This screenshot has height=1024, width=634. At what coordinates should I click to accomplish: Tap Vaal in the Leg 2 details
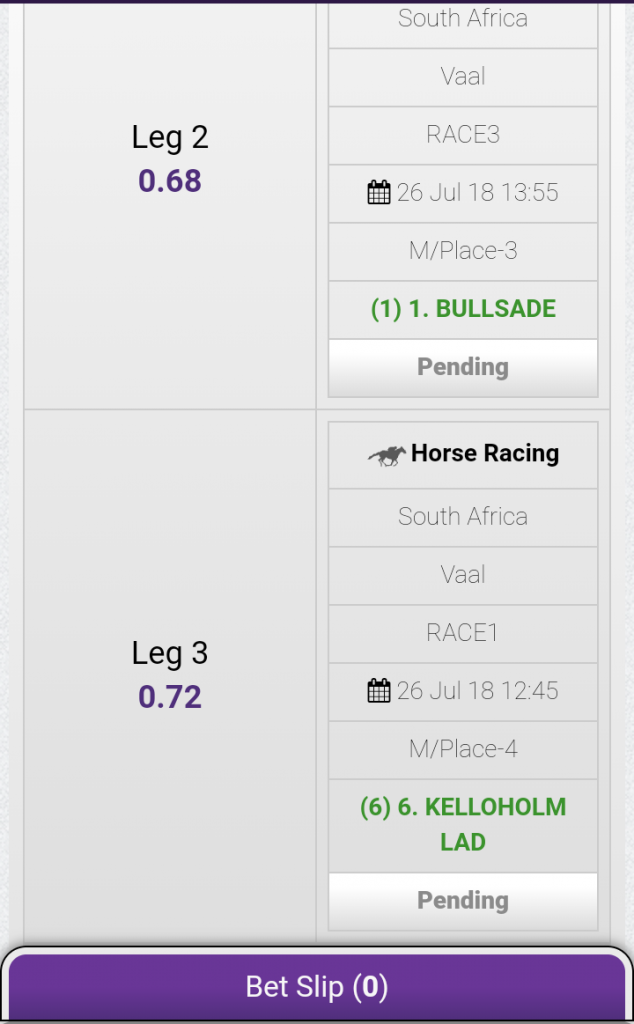pyautogui.click(x=463, y=77)
